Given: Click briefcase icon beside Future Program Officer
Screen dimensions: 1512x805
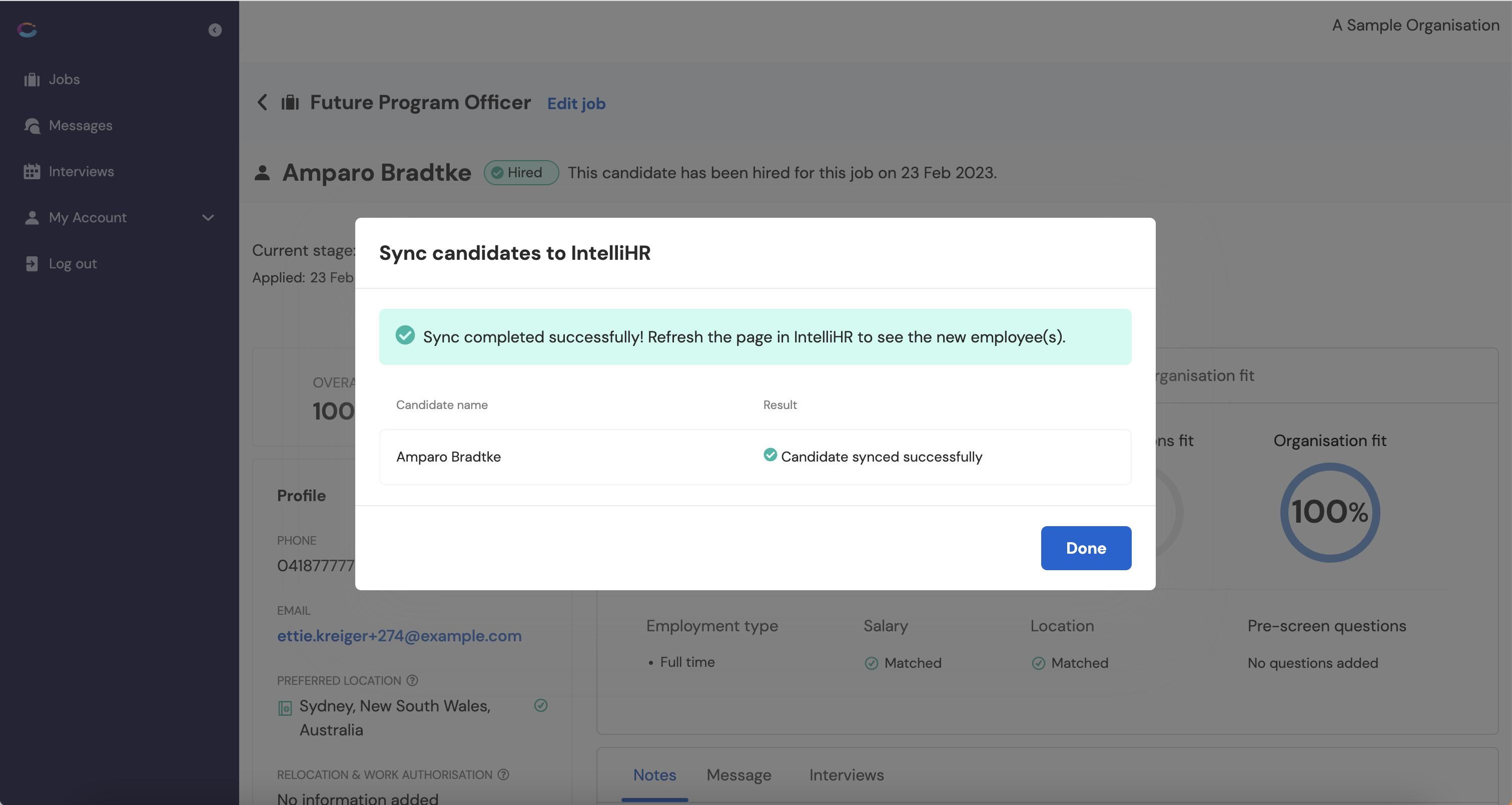Looking at the screenshot, I should pos(290,103).
